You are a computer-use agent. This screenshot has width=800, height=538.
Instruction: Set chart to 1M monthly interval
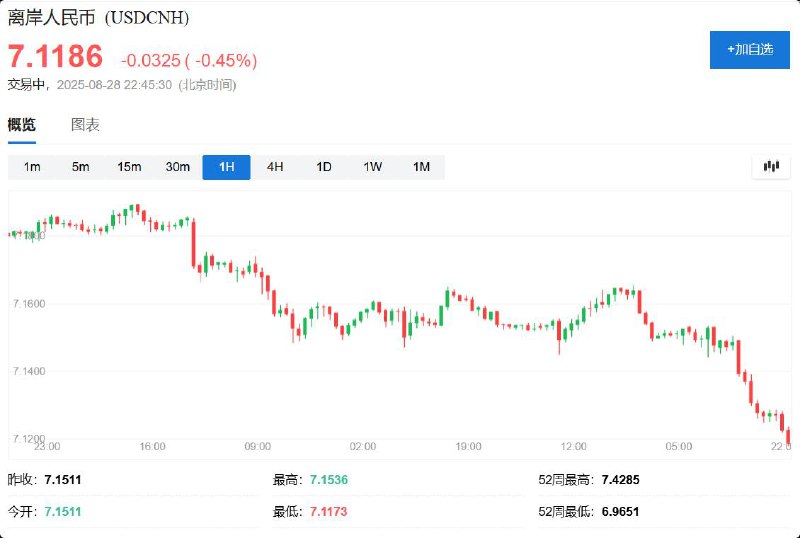[421, 167]
